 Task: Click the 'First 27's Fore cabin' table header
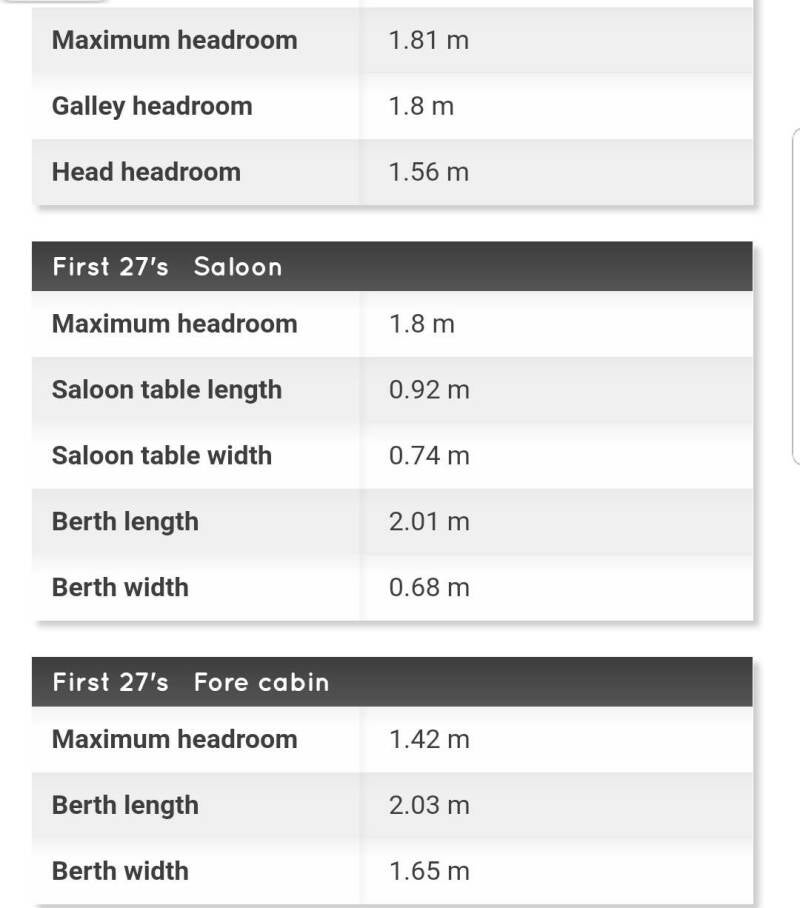[190, 682]
